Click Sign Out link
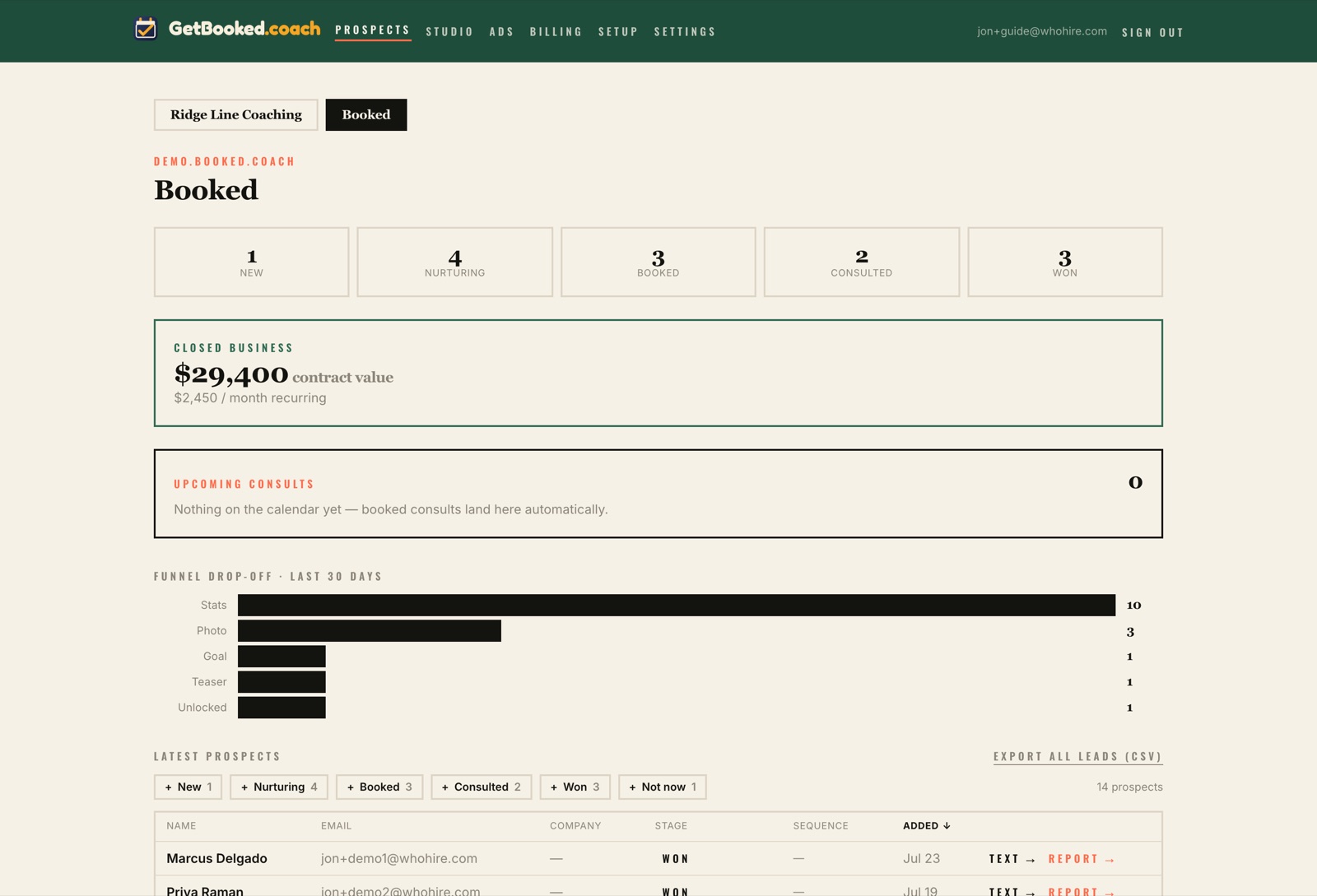 1152,32
